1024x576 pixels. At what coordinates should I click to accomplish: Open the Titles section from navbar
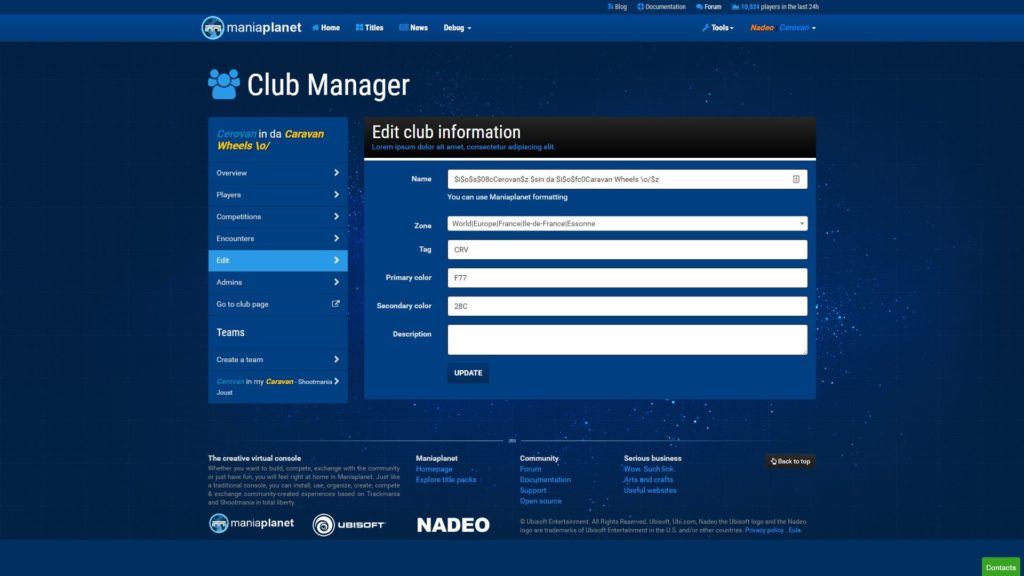click(369, 27)
